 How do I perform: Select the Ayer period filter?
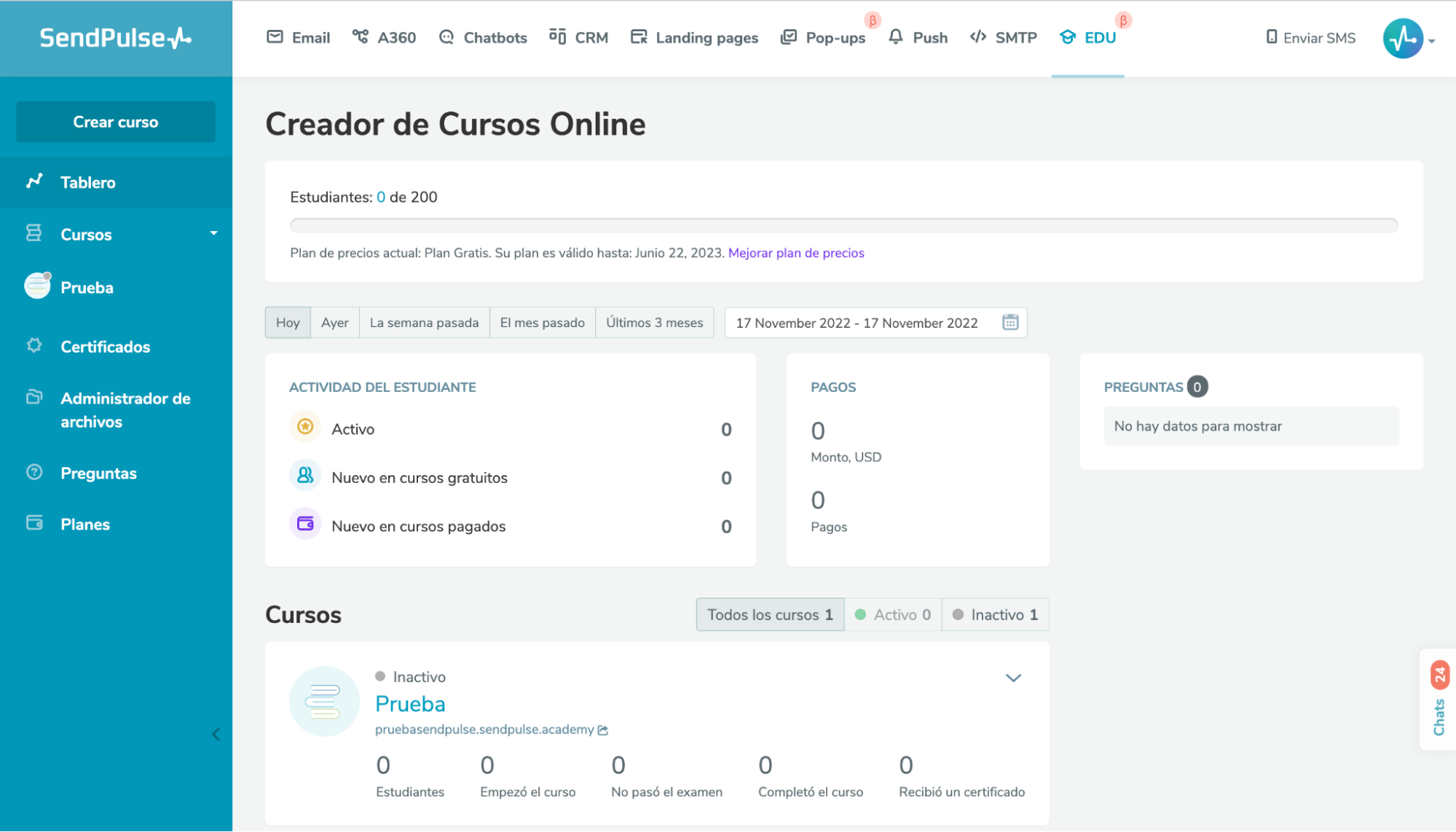coord(335,323)
